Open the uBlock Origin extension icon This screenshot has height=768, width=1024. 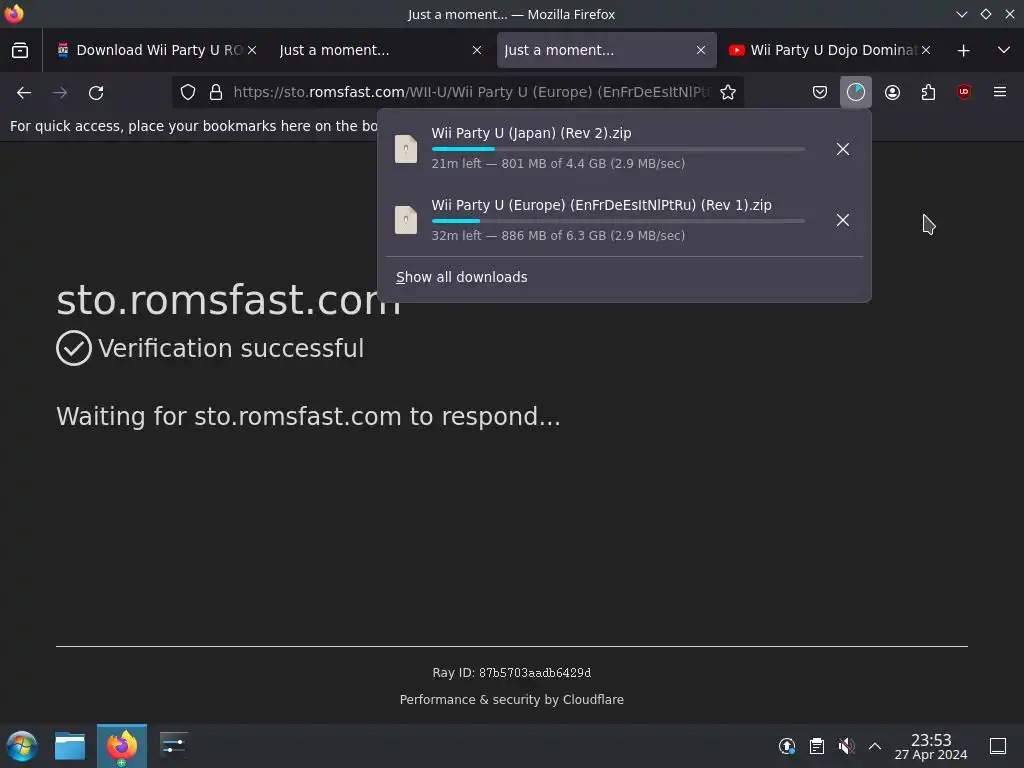(964, 93)
